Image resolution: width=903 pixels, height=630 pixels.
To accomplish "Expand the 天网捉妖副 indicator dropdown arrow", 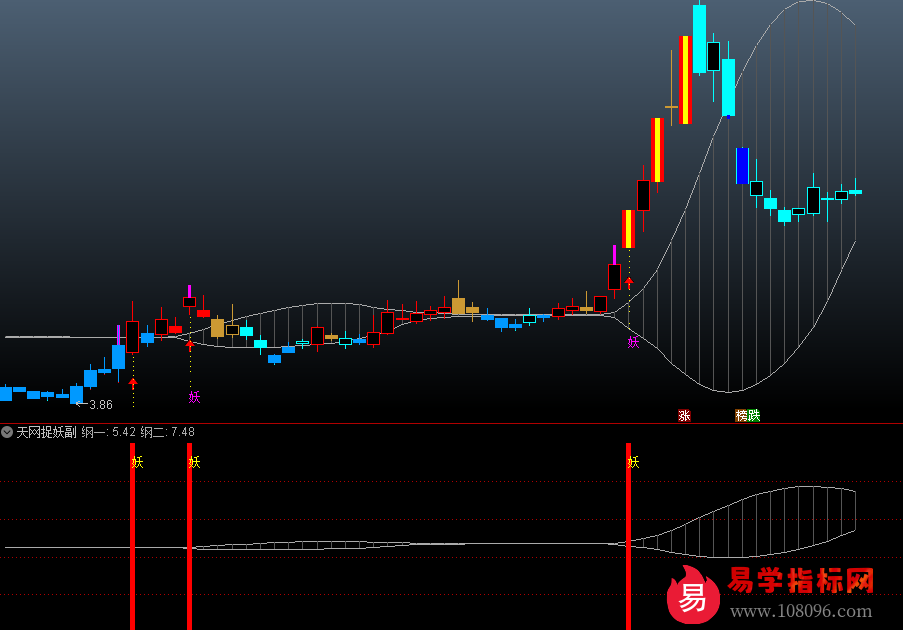I will [x=8, y=432].
